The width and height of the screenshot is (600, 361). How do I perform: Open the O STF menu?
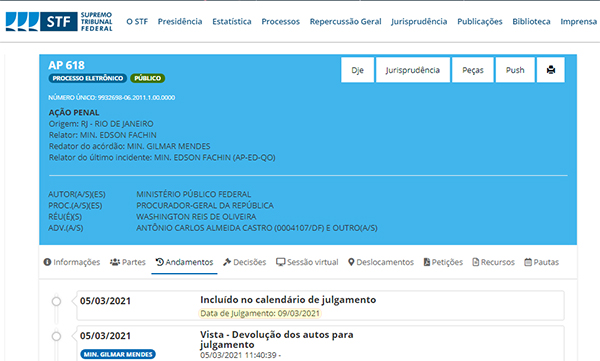tap(137, 21)
